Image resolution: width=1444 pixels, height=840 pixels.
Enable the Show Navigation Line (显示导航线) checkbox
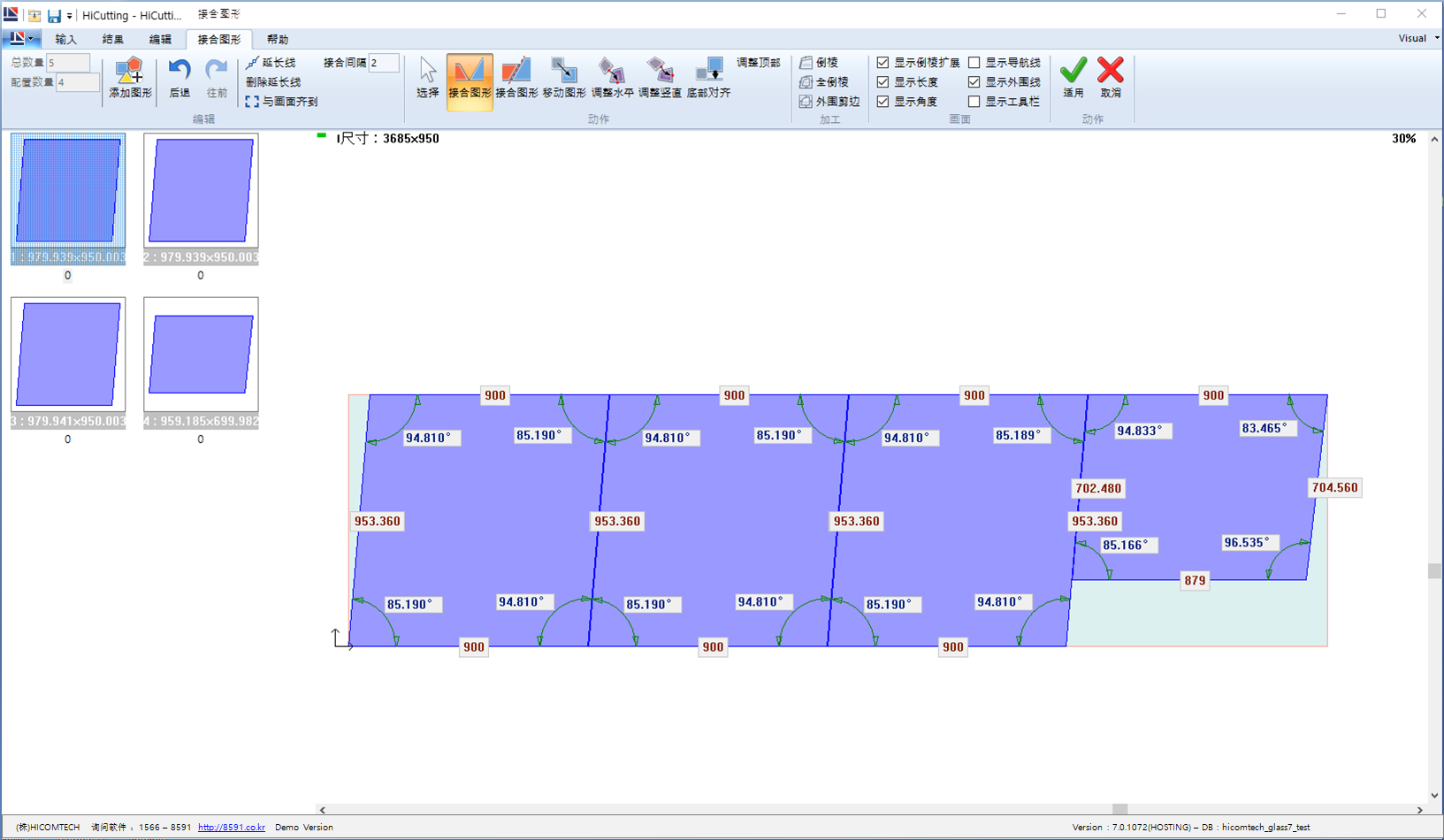coord(974,63)
